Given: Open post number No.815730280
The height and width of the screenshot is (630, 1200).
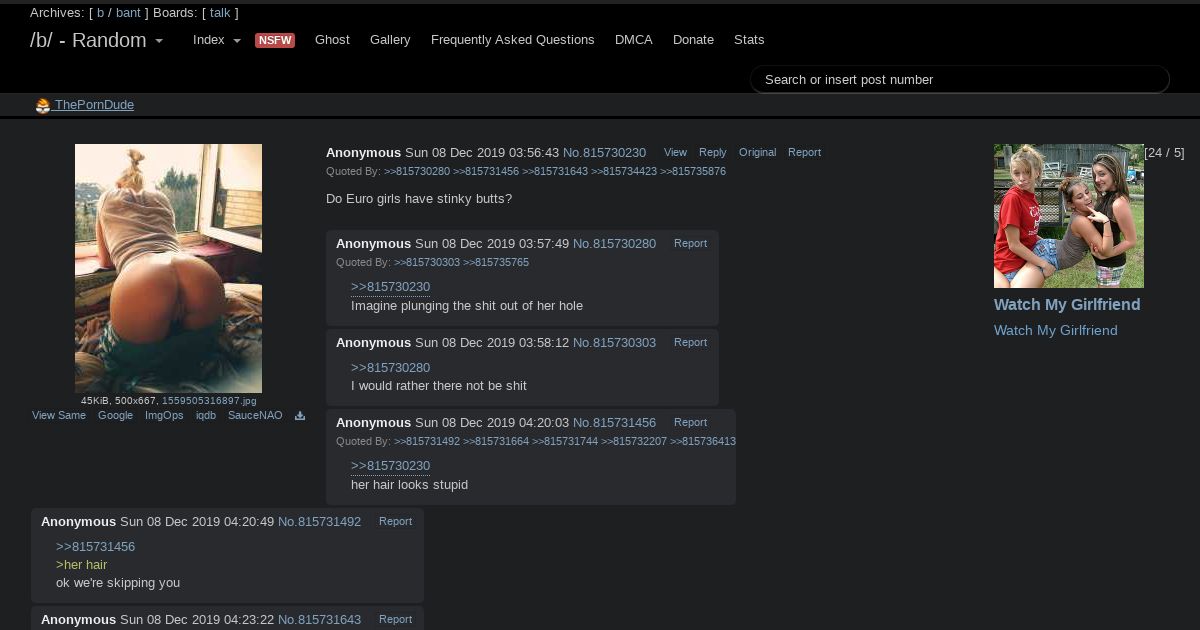Looking at the screenshot, I should 614,244.
